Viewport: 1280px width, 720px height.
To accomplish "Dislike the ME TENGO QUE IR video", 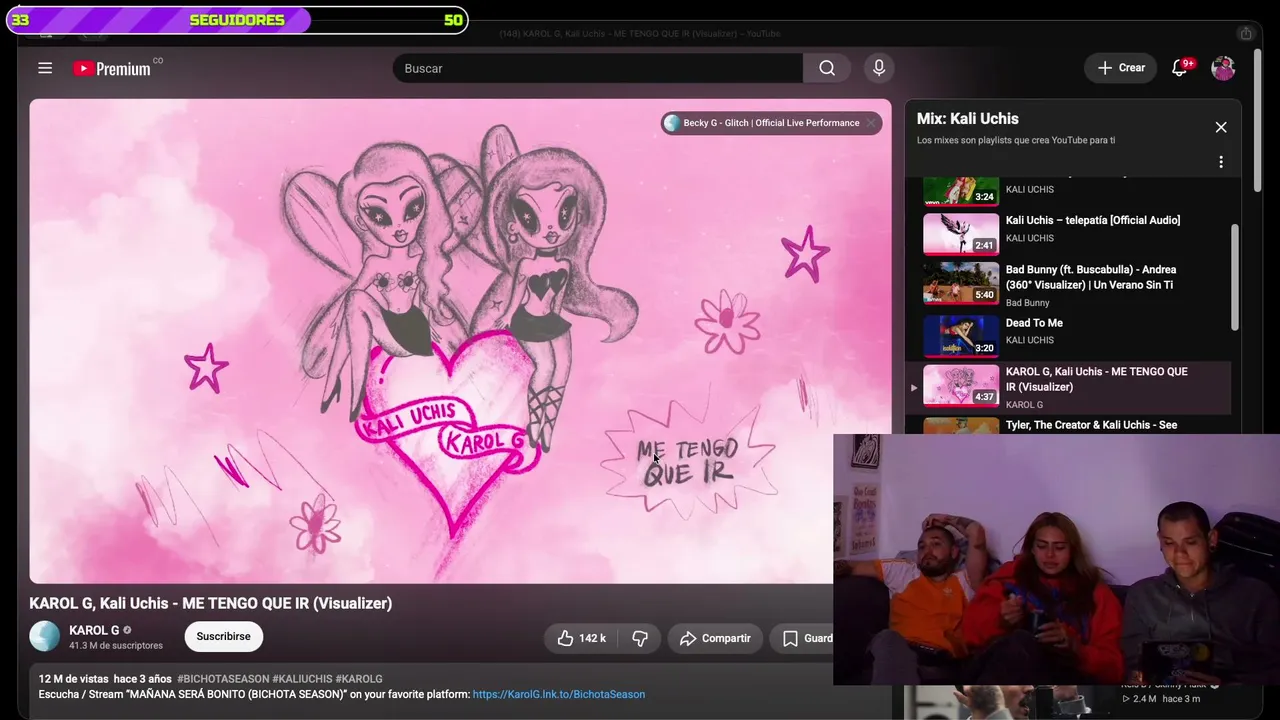I will click(x=640, y=638).
